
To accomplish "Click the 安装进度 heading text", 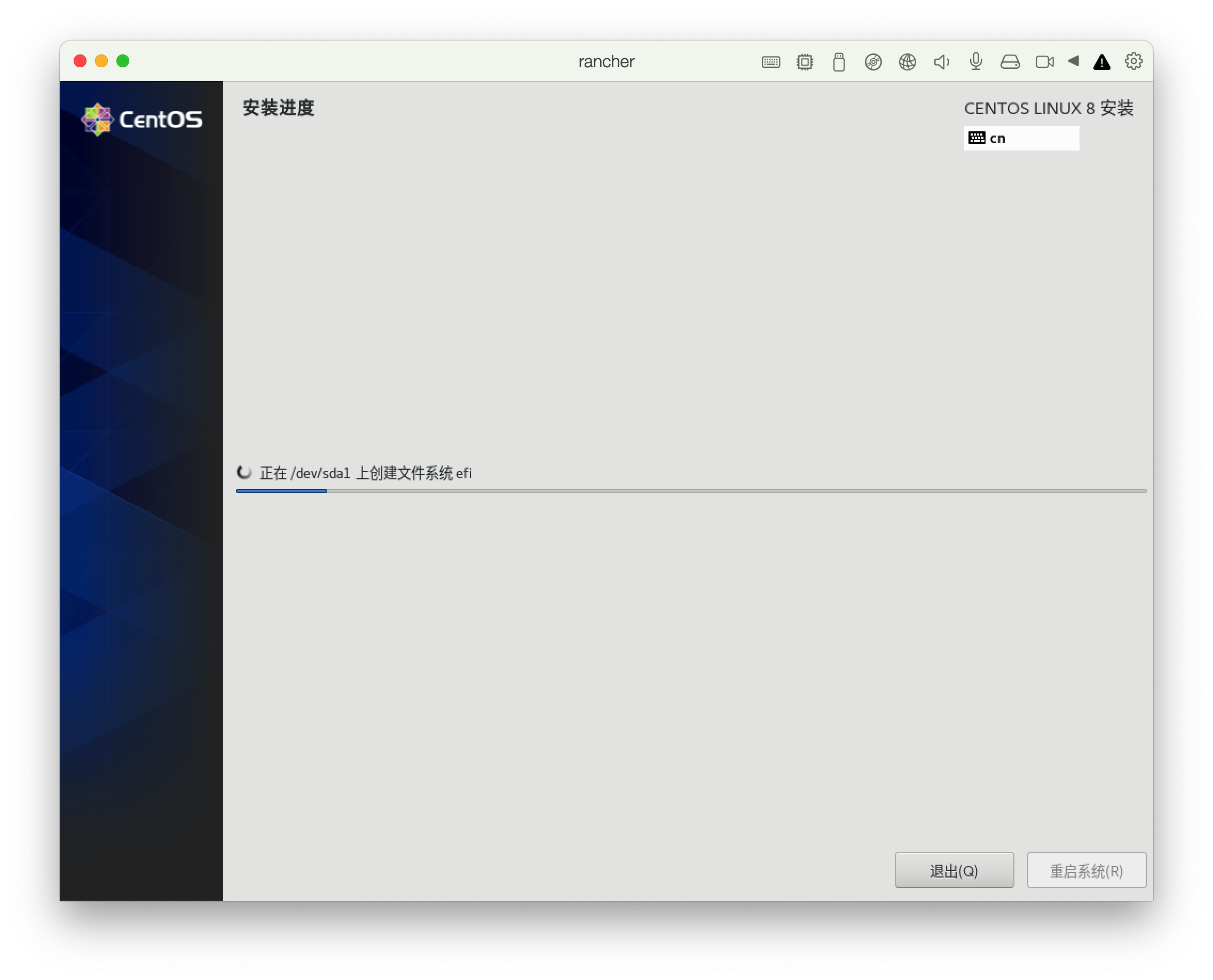I will click(278, 108).
